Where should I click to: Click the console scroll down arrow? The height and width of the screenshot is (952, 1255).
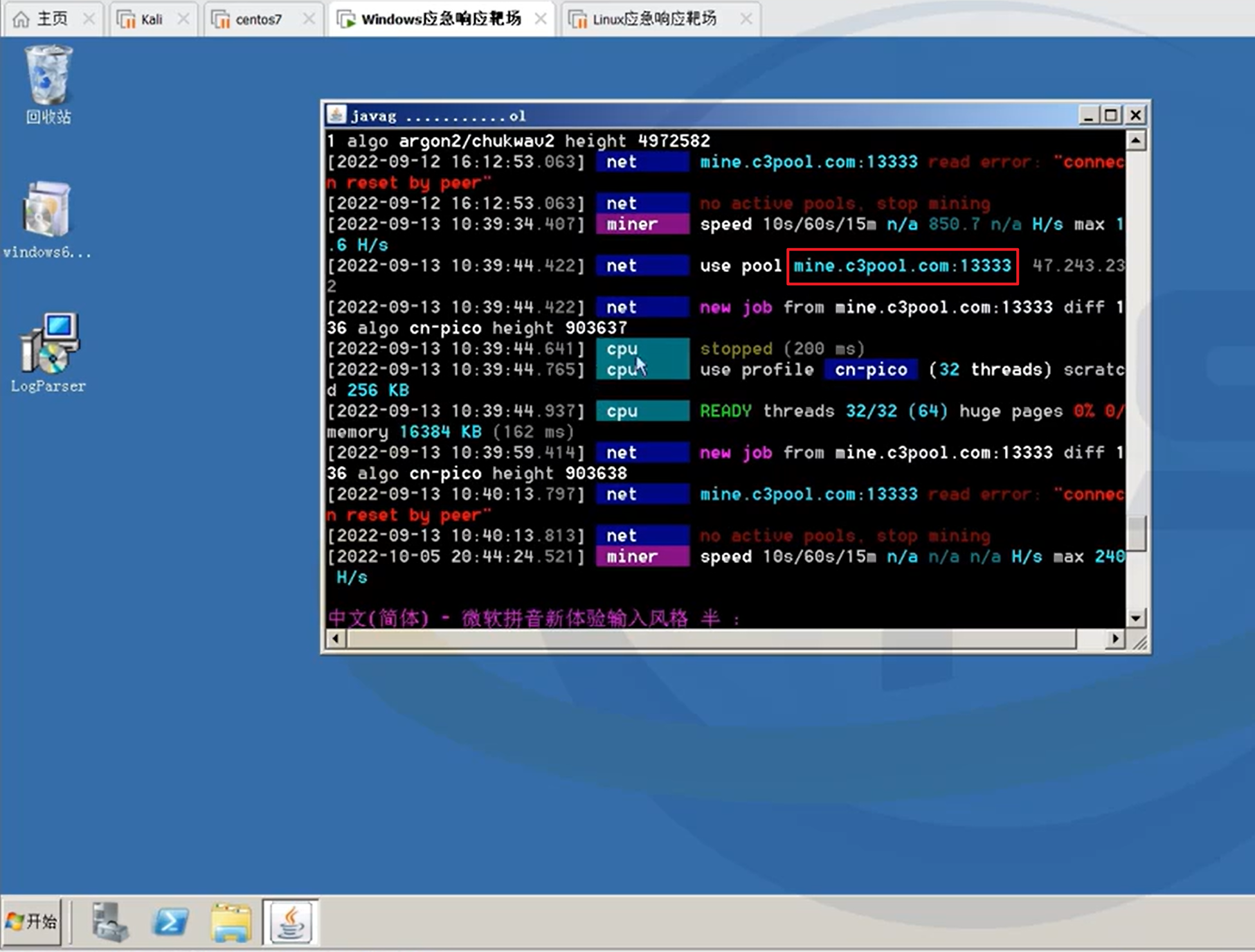(1136, 618)
